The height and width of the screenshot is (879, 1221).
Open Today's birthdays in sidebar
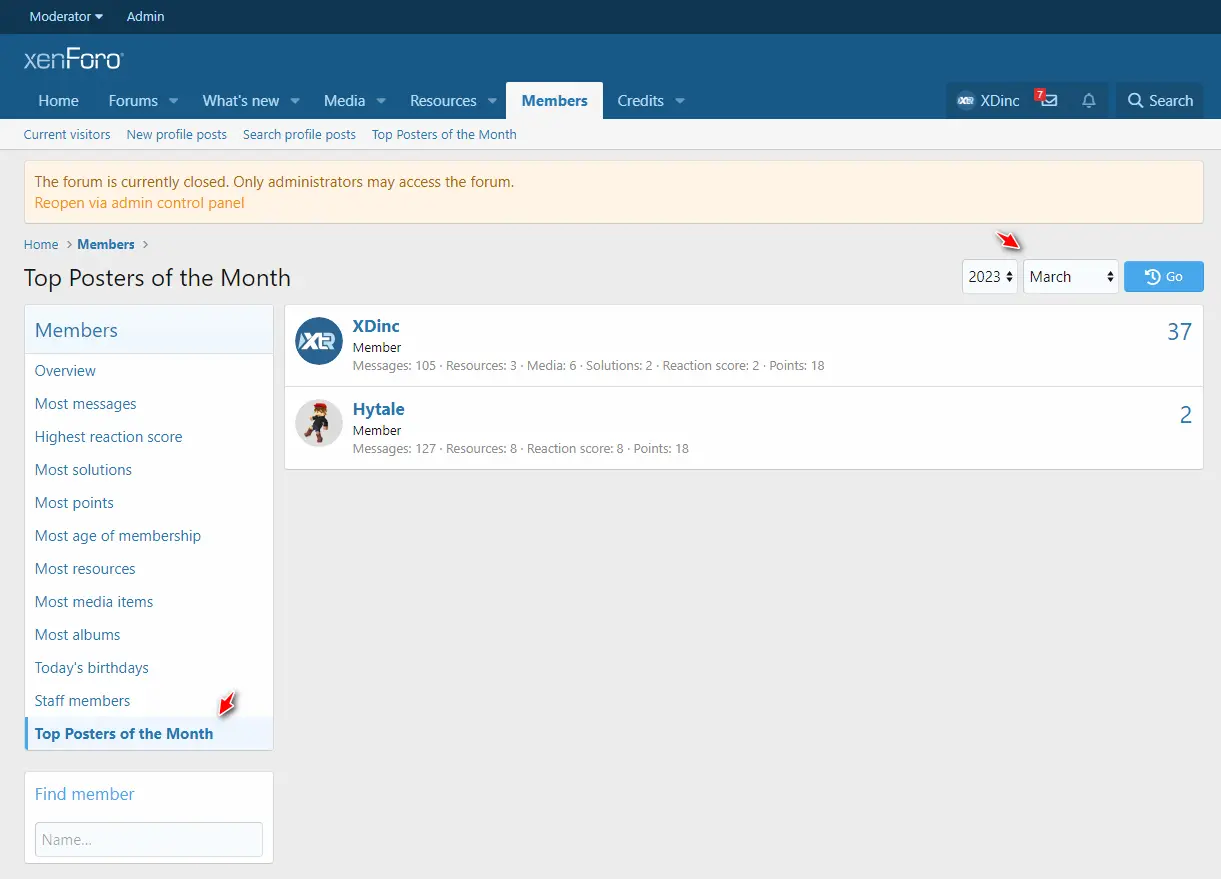(92, 668)
